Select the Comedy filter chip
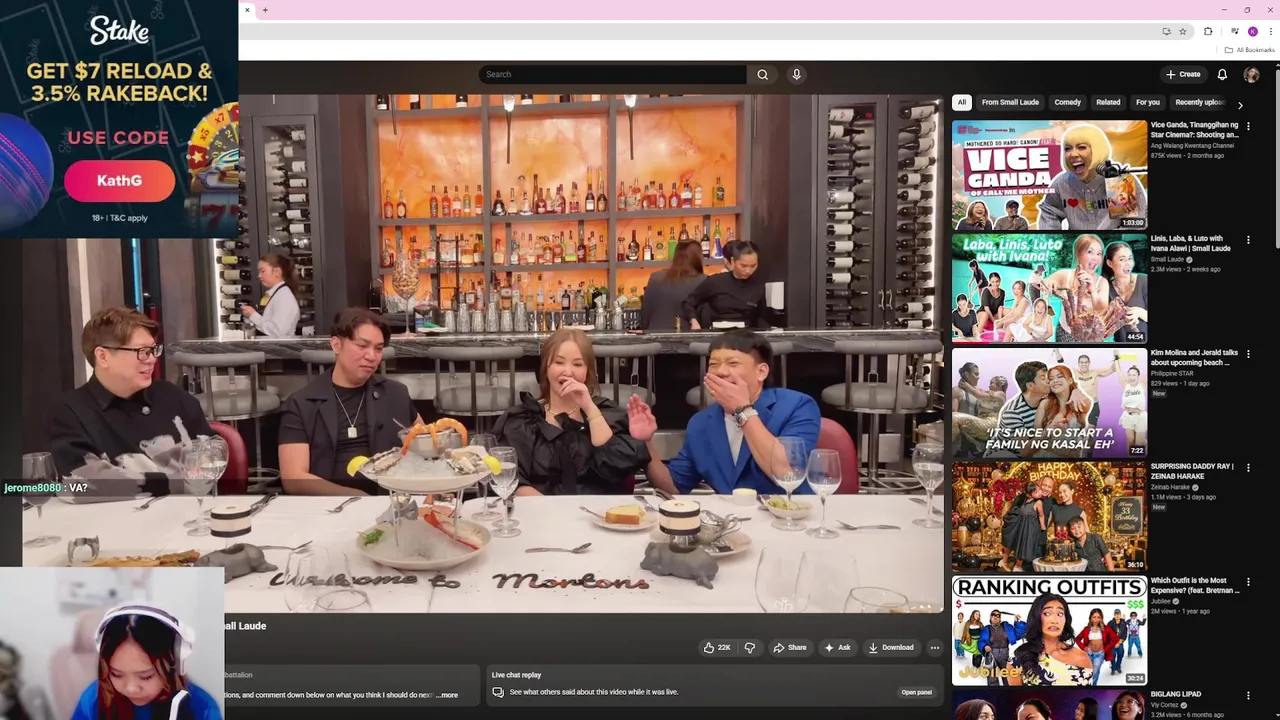Screen dimensions: 1280x720 [x=1067, y=102]
